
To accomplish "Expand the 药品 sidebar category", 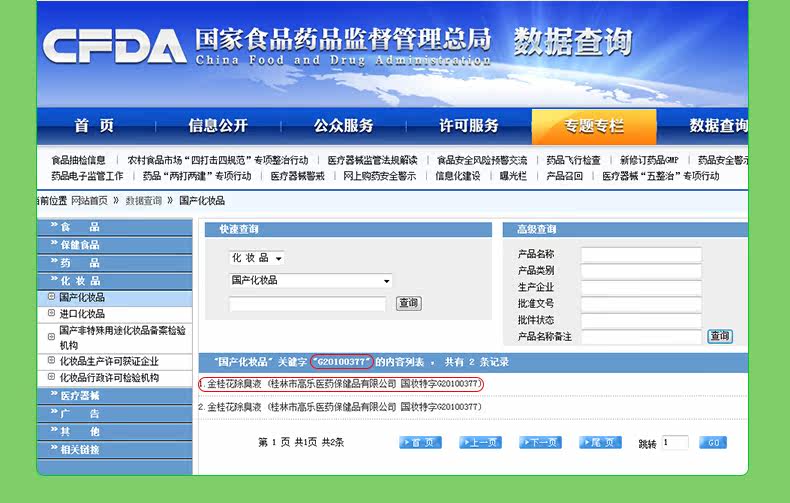I will pos(115,263).
